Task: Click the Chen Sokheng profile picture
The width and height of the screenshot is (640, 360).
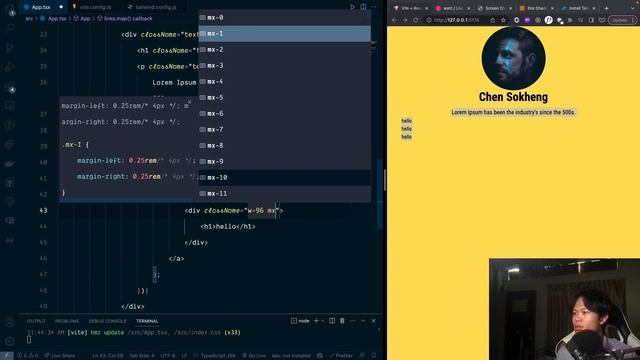Action: [513, 58]
